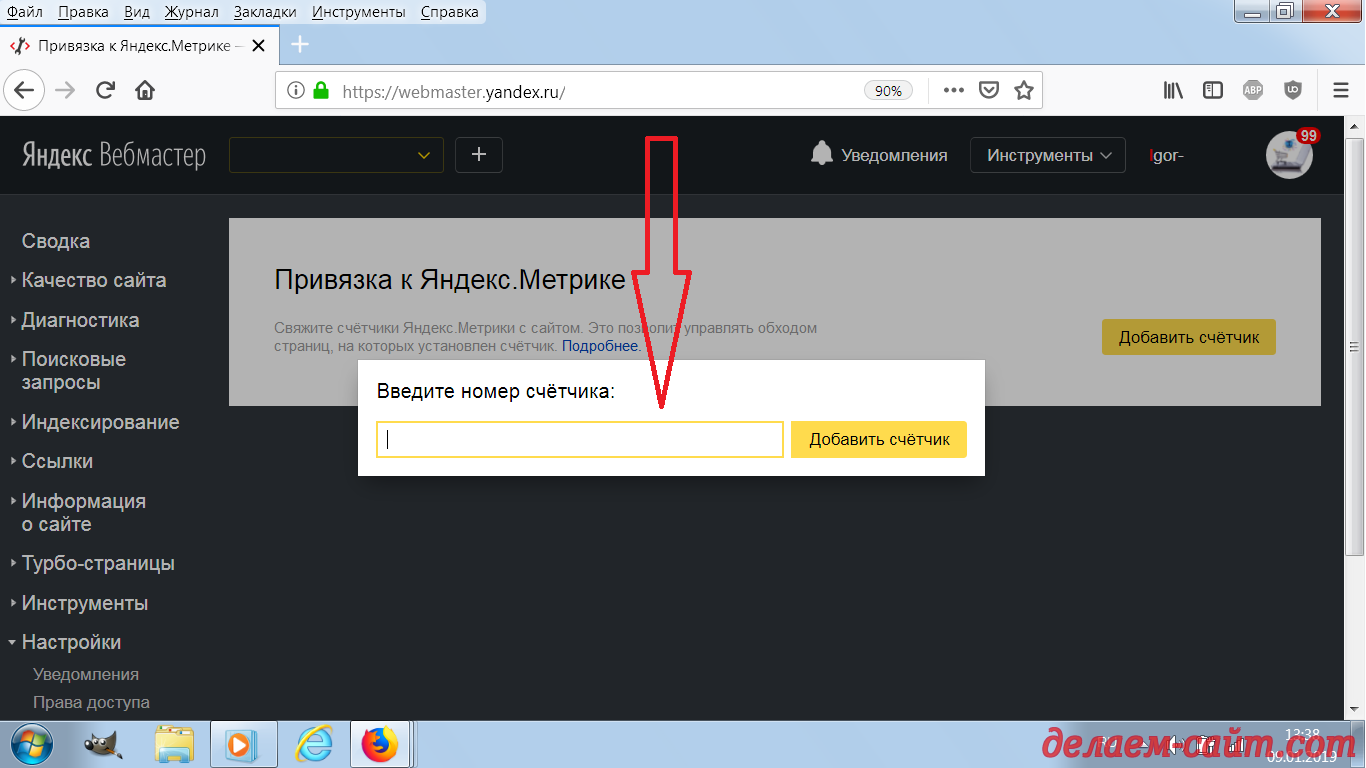The image size is (1366, 768).
Task: Open File Explorer folder on taskbar
Action: tap(175, 744)
